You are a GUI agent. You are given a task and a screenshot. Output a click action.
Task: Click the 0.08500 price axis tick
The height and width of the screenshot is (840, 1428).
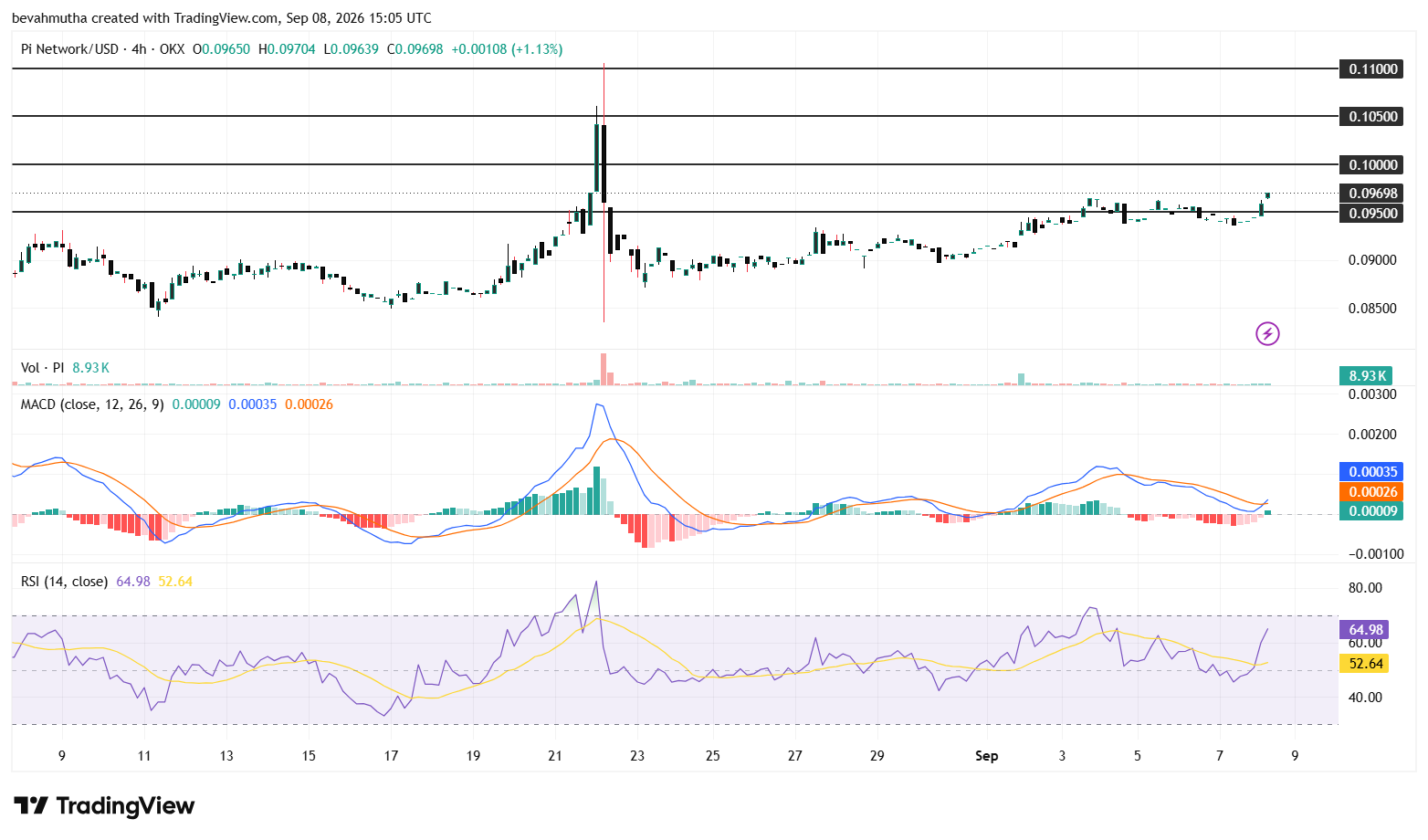coord(1372,308)
